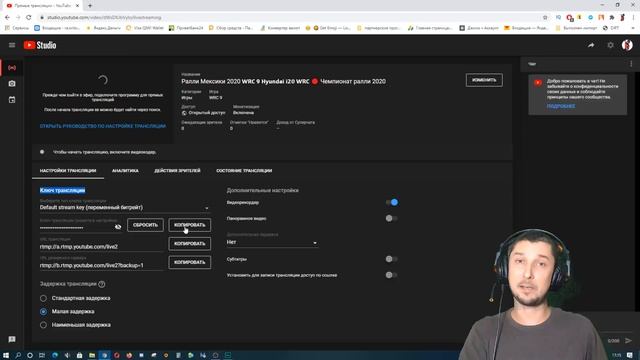
Task: Open the account avatar menu
Action: point(627,45)
